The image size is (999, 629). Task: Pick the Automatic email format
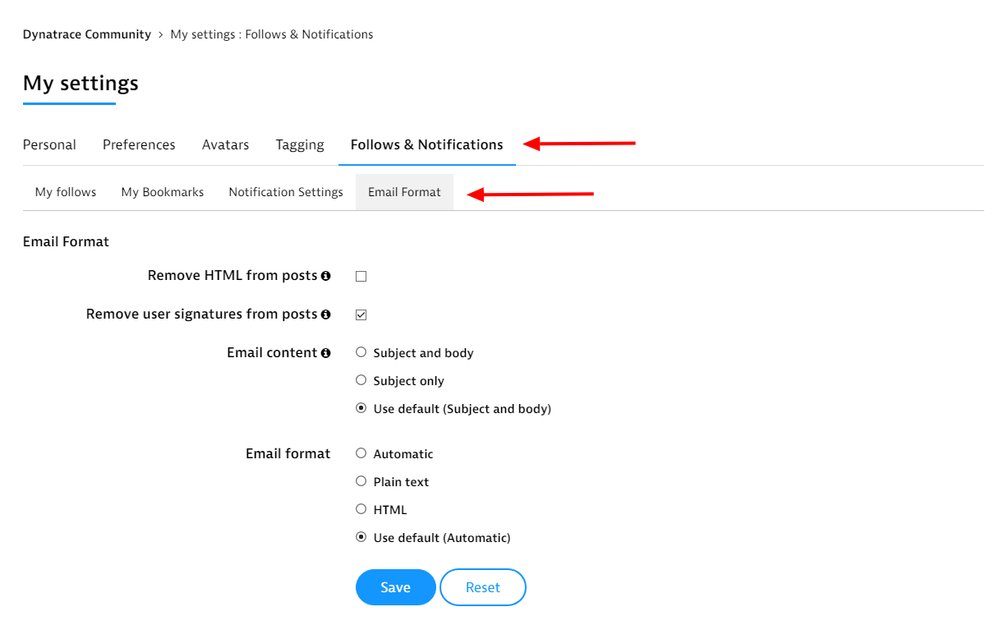pos(361,454)
